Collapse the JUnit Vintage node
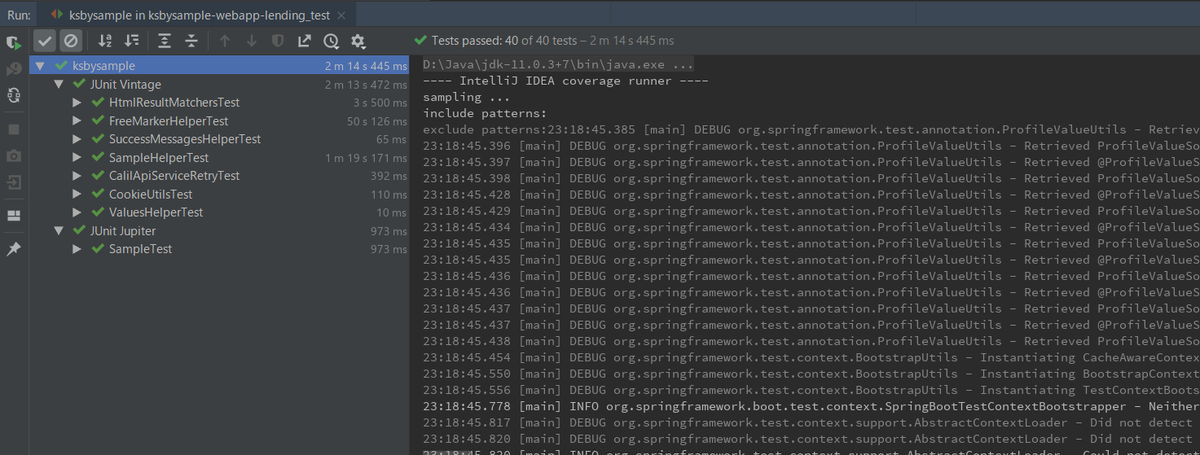The width and height of the screenshot is (1200, 455). click(x=59, y=85)
